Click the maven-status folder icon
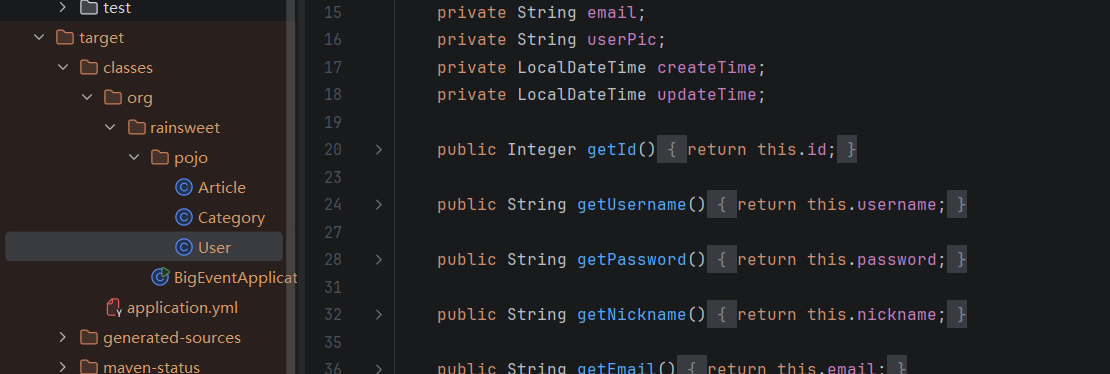Screen dimensions: 1110x374 (88, 367)
